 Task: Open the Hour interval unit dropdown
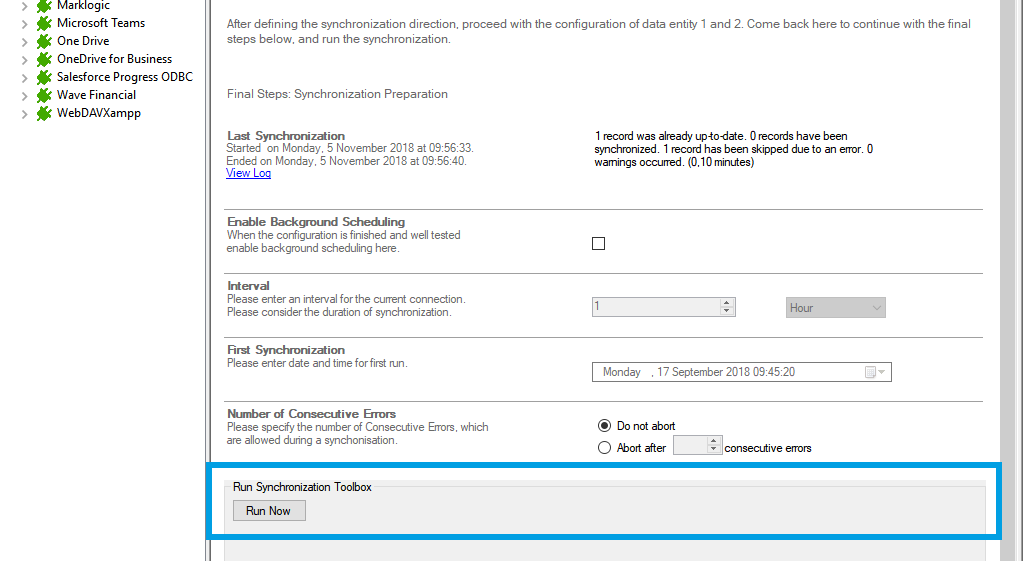click(x=835, y=308)
